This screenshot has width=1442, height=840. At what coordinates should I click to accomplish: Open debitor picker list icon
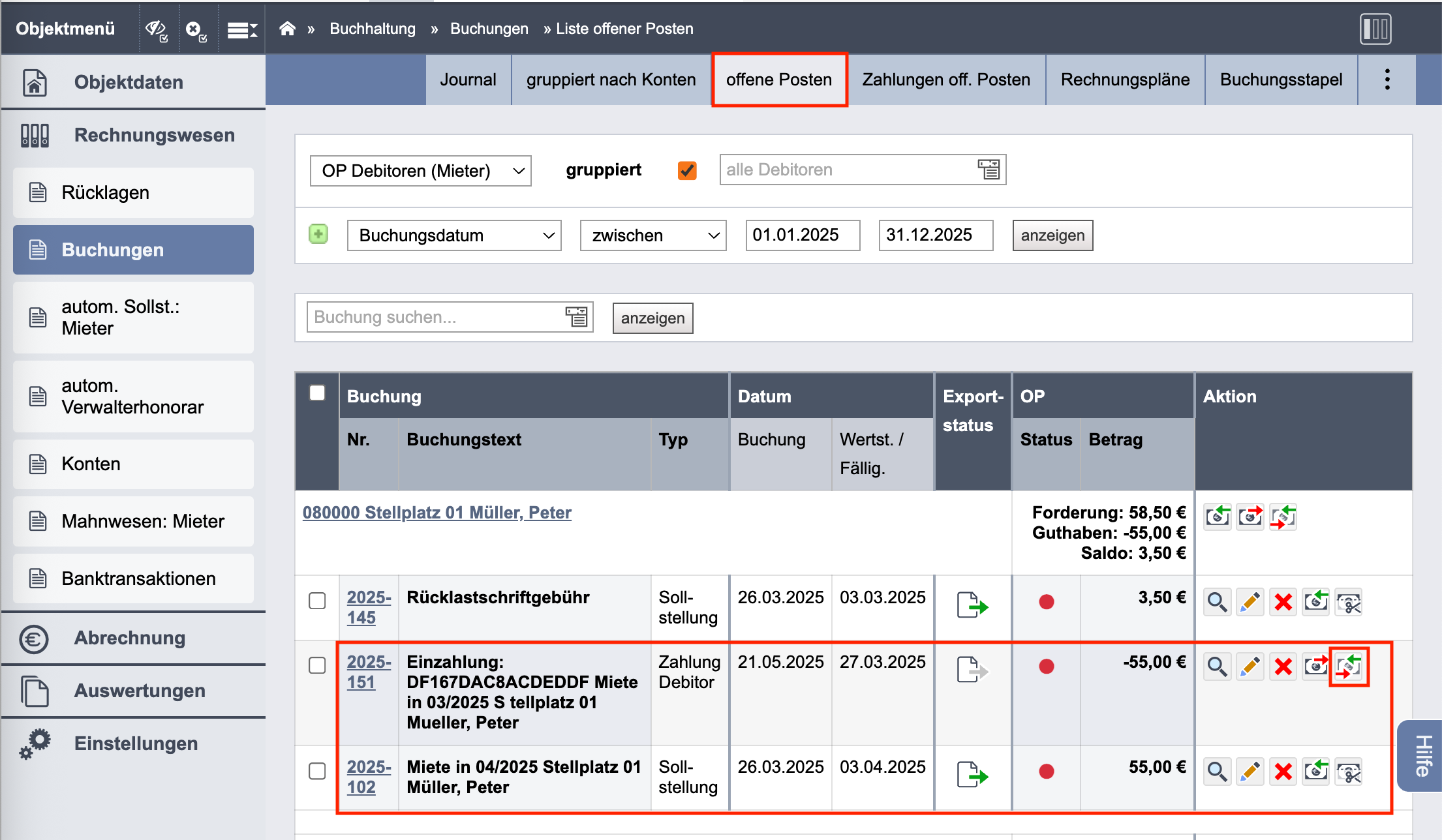pyautogui.click(x=989, y=170)
